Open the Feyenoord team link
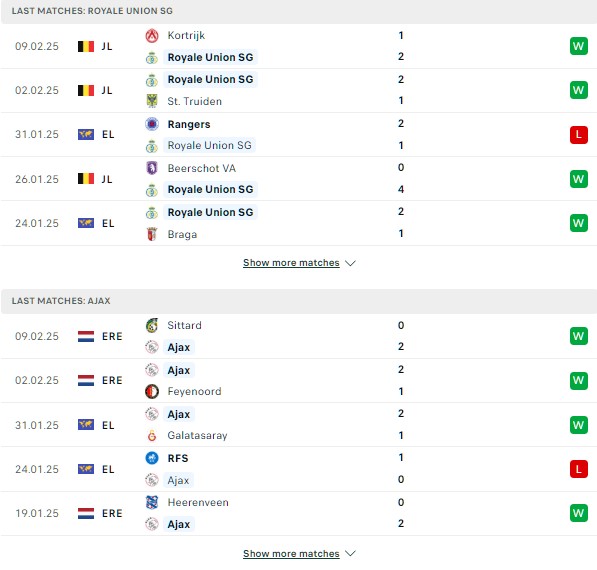This screenshot has height=570, width=597. tap(195, 391)
